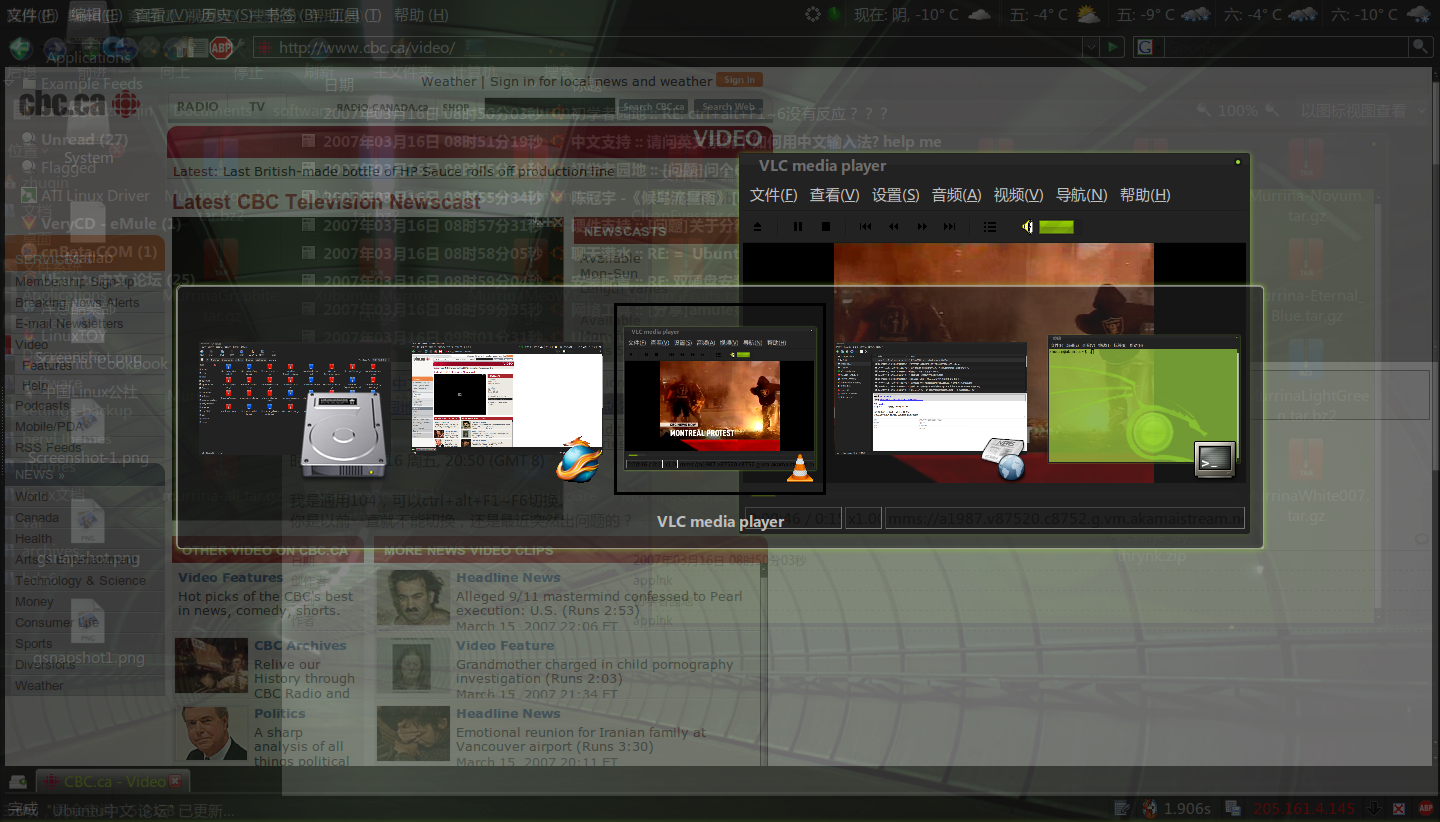The width and height of the screenshot is (1440, 822).
Task: Click the ABP icon in status bar
Action: click(x=1424, y=809)
